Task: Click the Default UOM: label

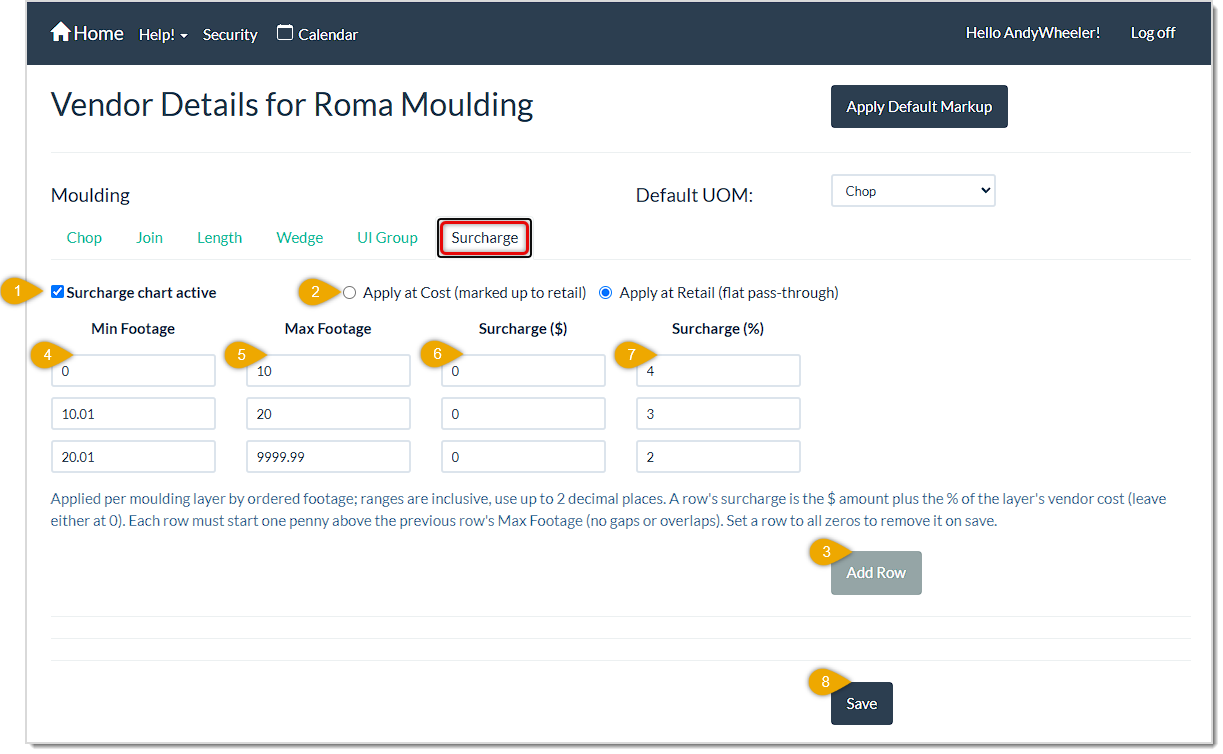Action: point(694,196)
